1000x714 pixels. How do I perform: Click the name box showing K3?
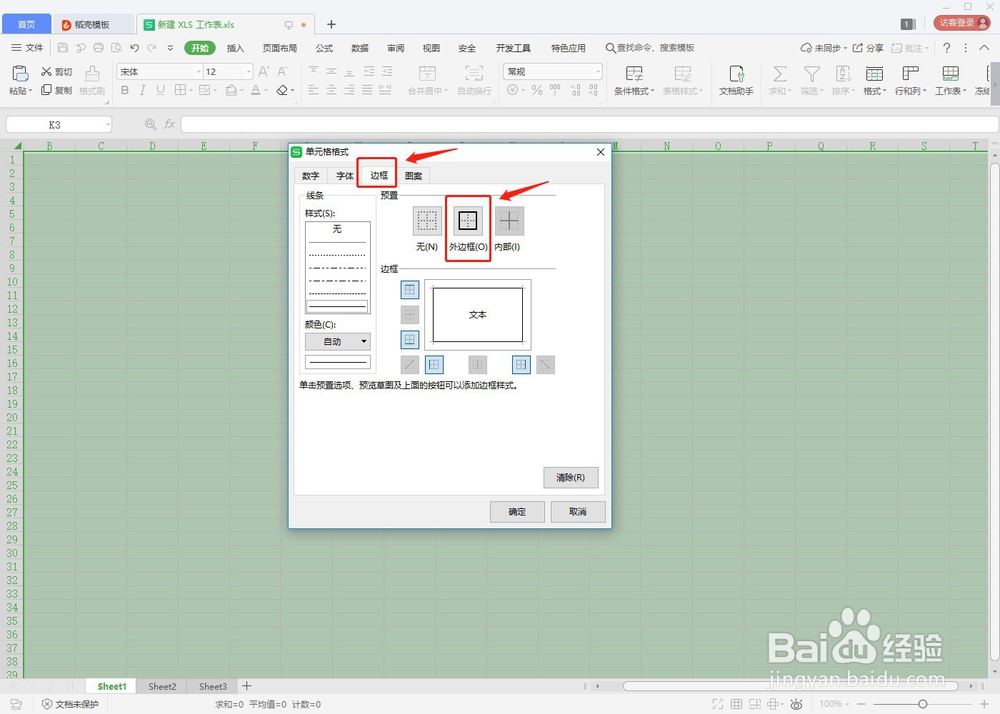[x=59, y=125]
